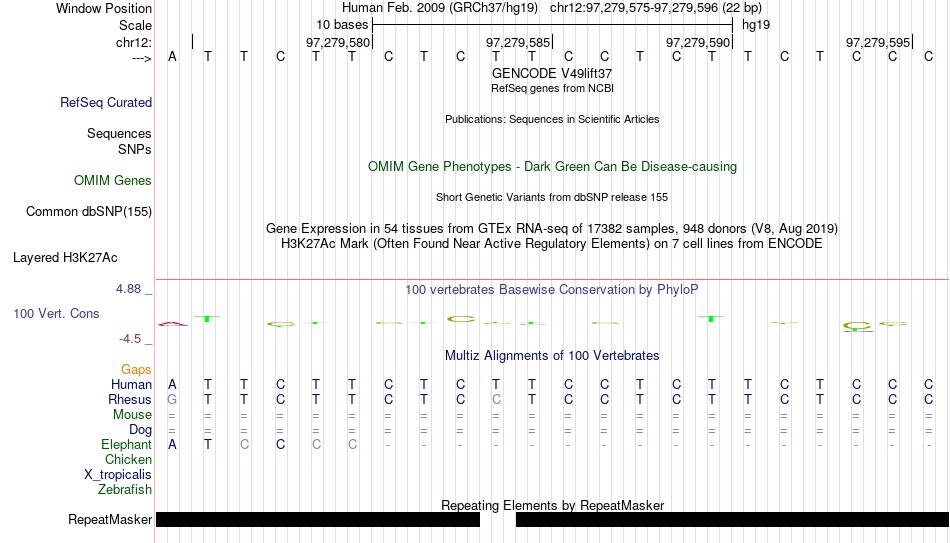
Task: Click the Zebrafish species label
Action: (125, 489)
